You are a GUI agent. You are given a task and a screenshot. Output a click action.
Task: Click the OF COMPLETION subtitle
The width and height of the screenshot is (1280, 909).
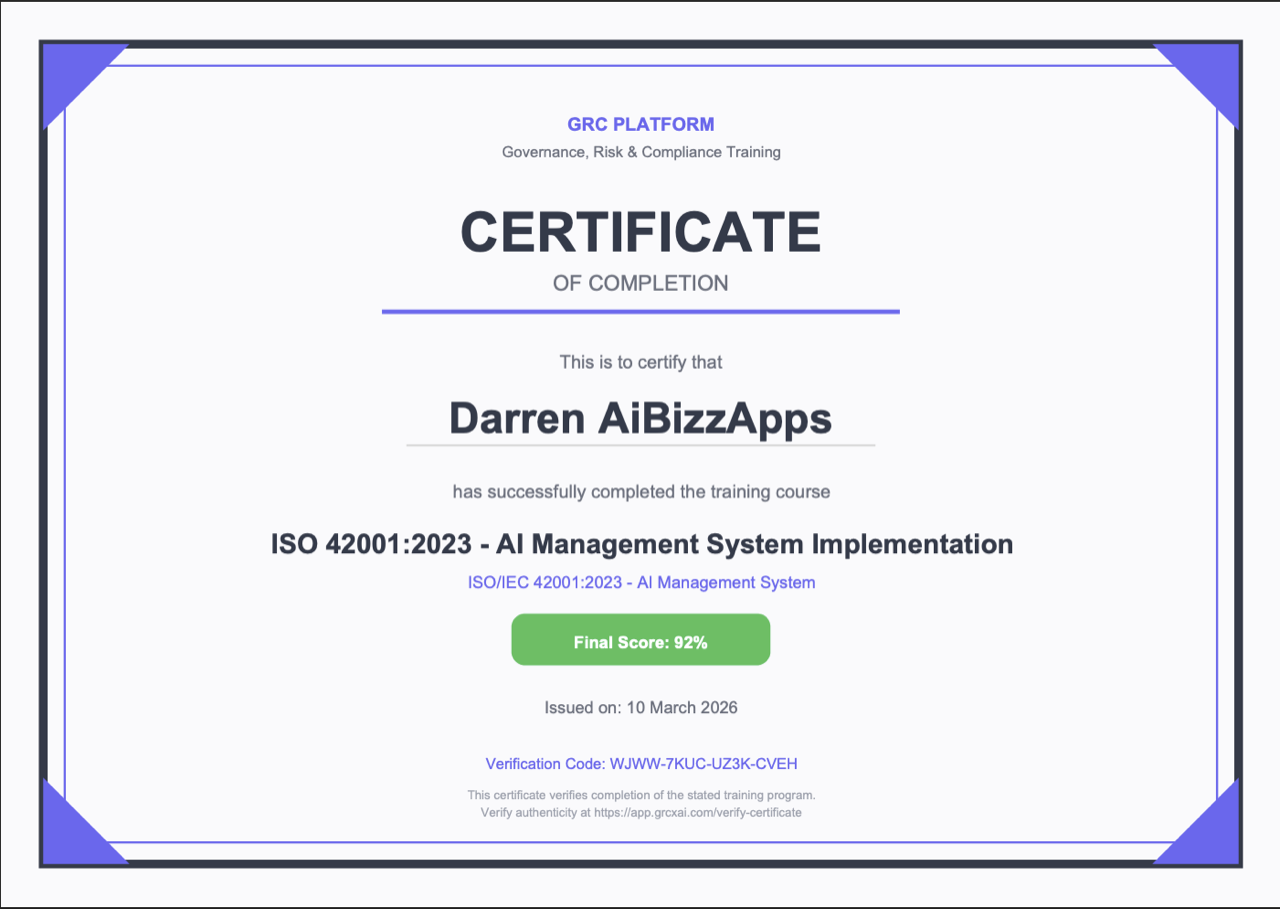coord(640,283)
